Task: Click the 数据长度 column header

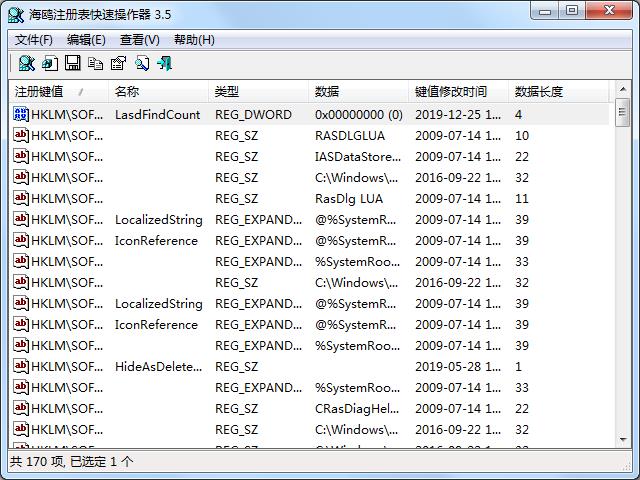Action: point(540,92)
